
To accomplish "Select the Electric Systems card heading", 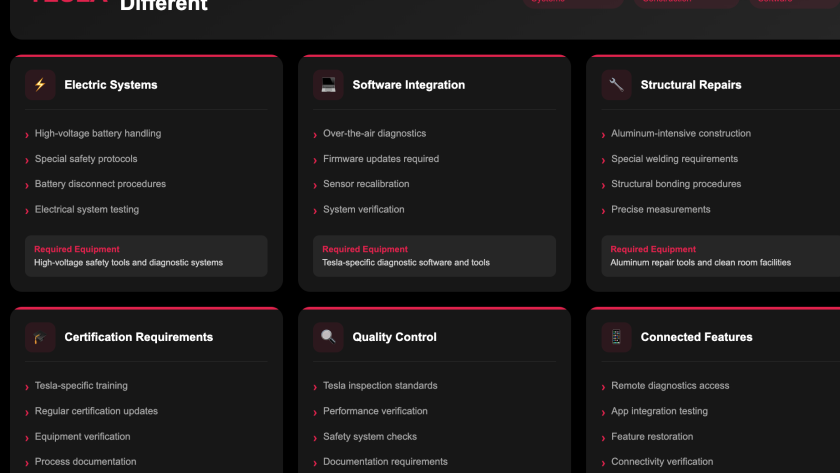I will (x=110, y=85).
